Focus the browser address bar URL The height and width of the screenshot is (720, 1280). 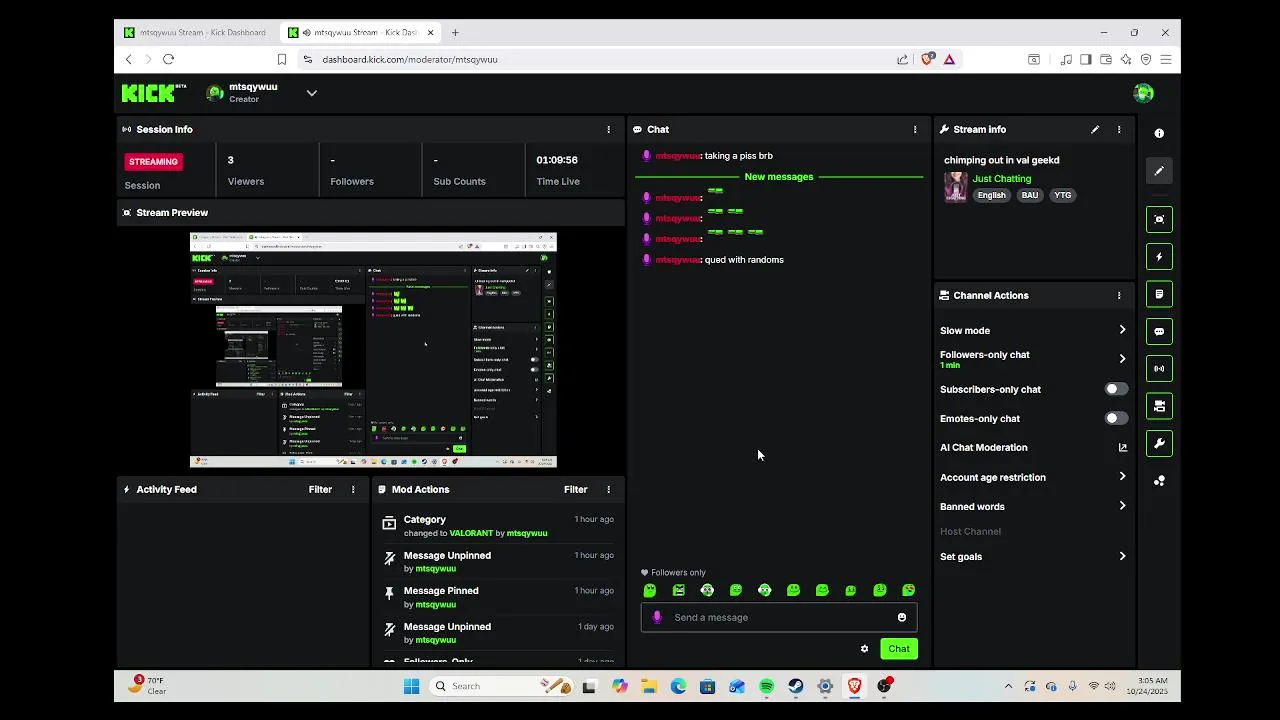[410, 59]
